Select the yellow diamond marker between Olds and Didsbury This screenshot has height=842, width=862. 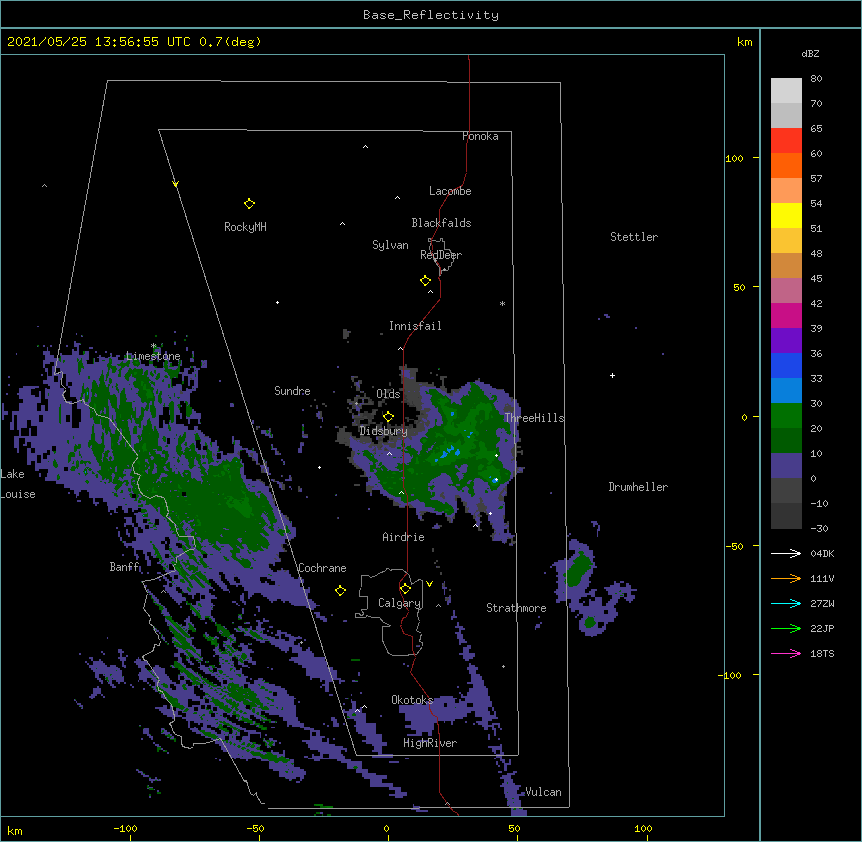point(388,417)
